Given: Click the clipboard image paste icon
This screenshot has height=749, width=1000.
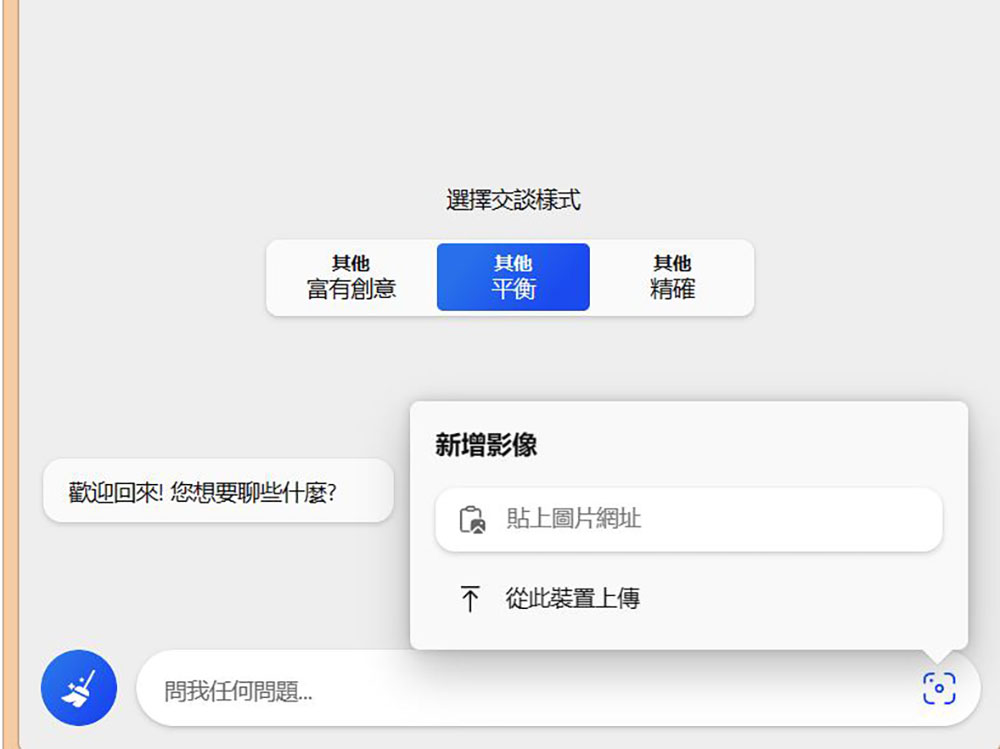Looking at the screenshot, I should (471, 520).
